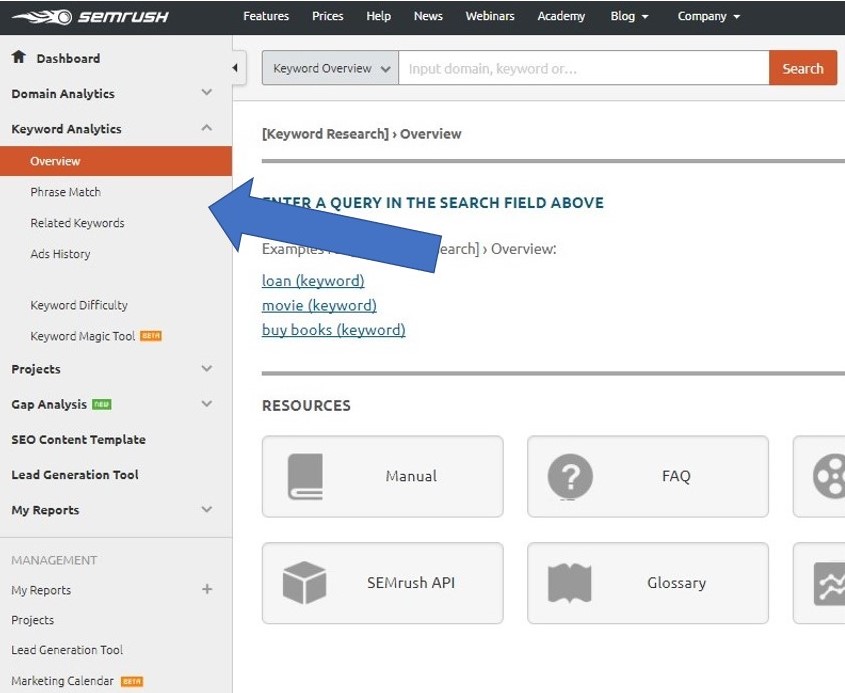The width and height of the screenshot is (845, 693).
Task: Open the FAQ question mark card
Action: (648, 476)
